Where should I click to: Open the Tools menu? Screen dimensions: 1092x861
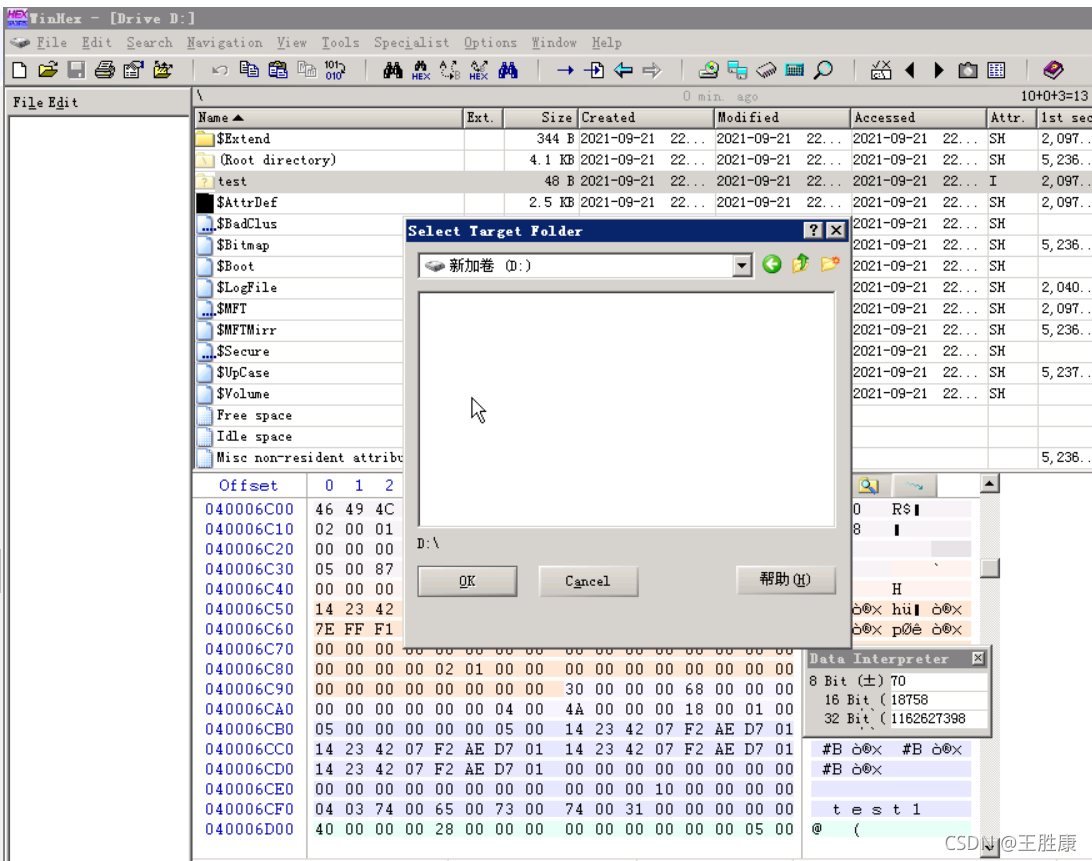340,42
